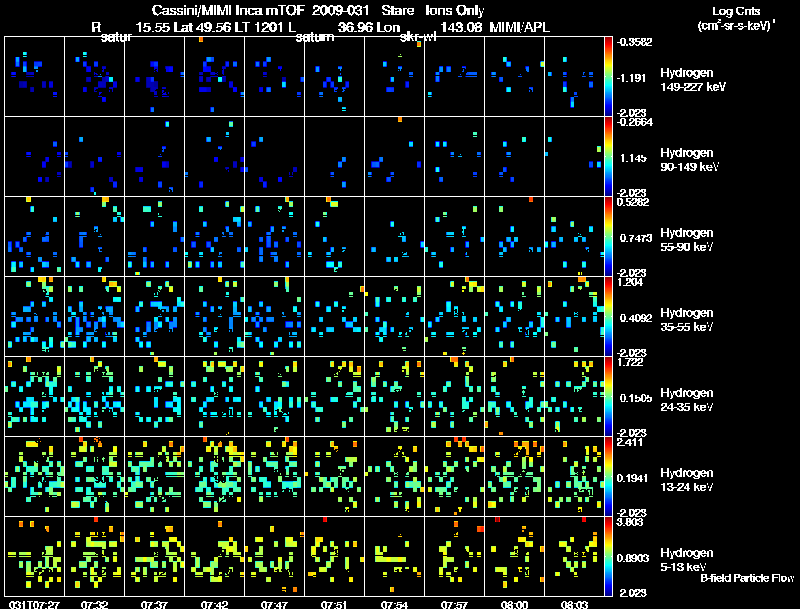The height and width of the screenshot is (609, 800).
Task: Click the '07:37' time axis label
Action: pos(154,604)
